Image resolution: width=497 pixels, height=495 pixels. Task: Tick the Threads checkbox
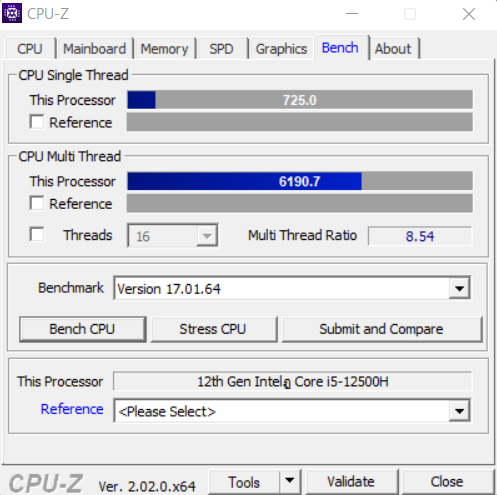click(37, 234)
